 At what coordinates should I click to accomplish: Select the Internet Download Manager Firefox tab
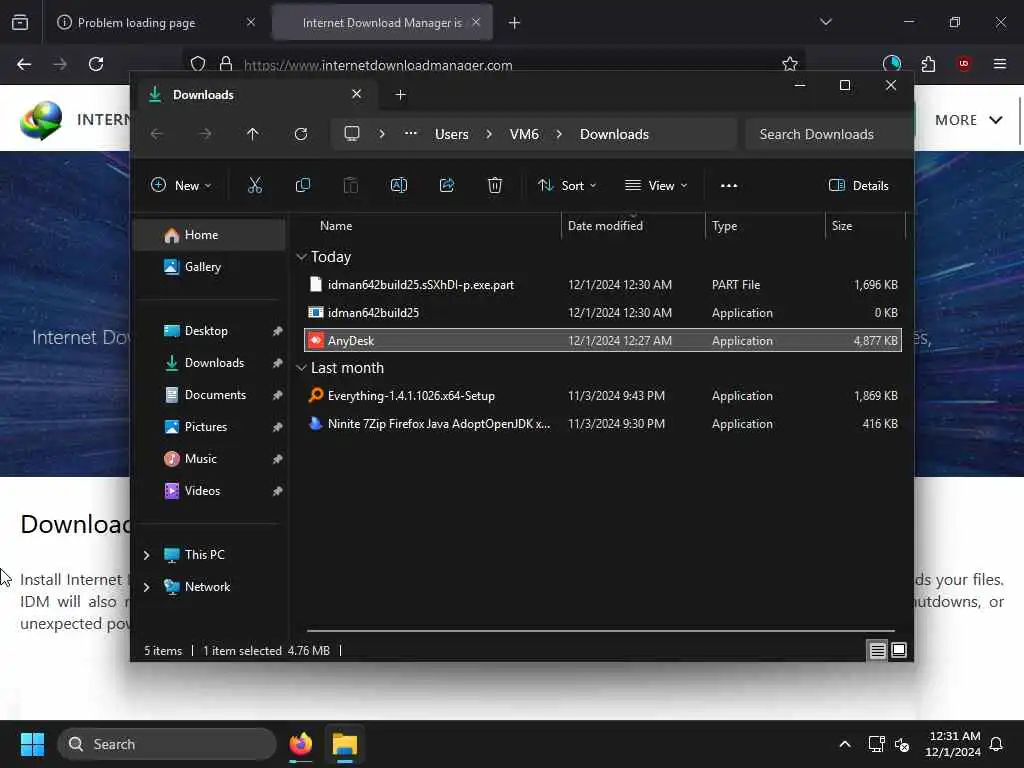pos(382,23)
